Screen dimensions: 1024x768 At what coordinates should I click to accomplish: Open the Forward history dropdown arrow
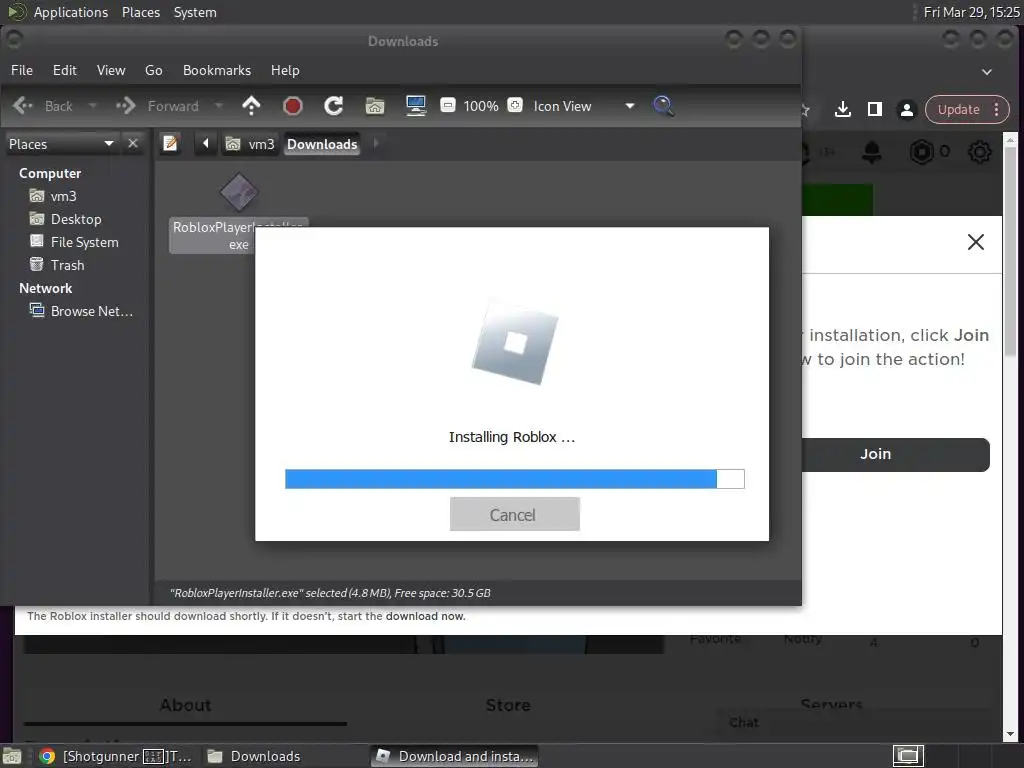[x=219, y=106]
